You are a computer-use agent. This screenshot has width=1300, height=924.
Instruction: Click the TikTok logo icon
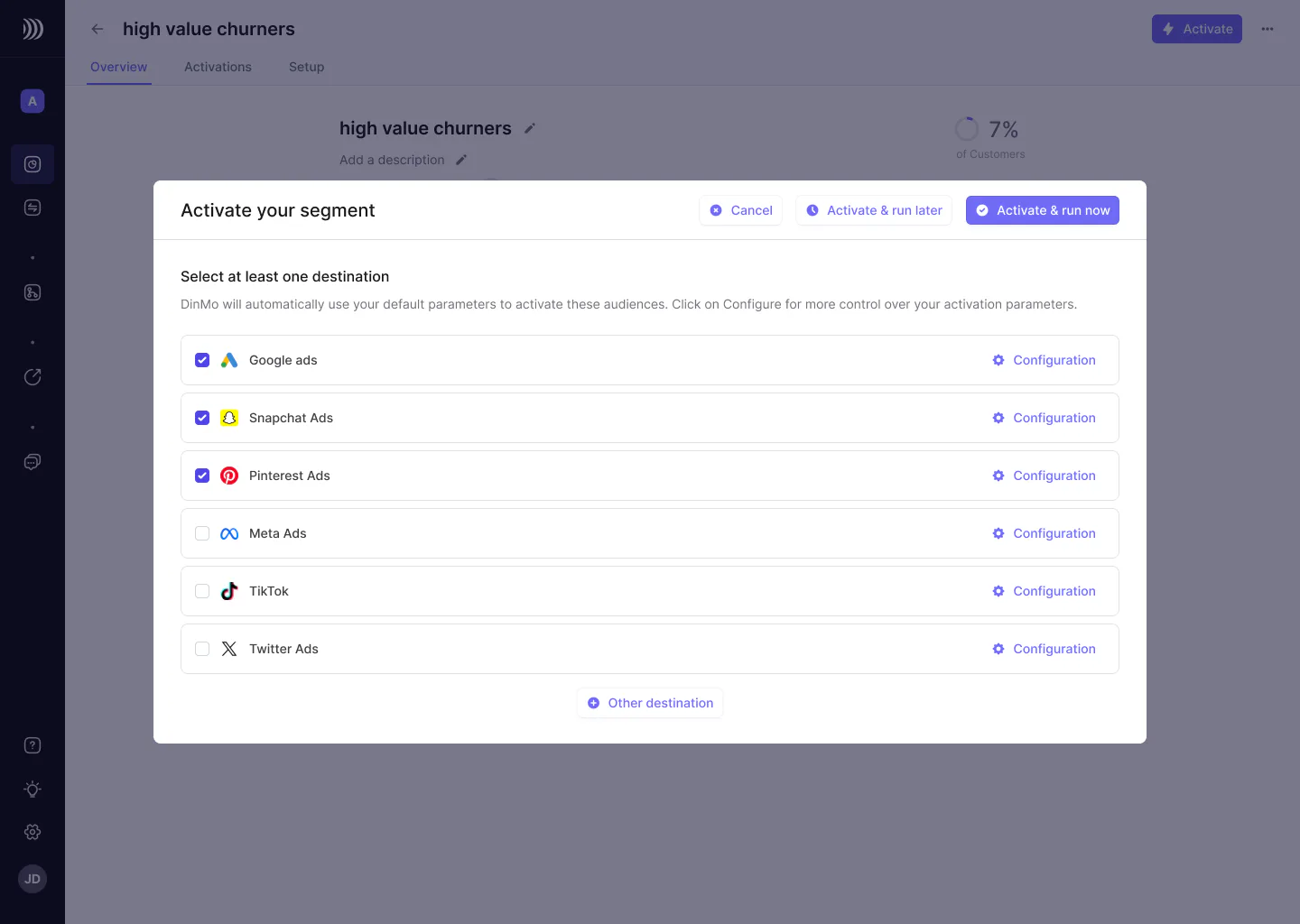pyautogui.click(x=229, y=591)
